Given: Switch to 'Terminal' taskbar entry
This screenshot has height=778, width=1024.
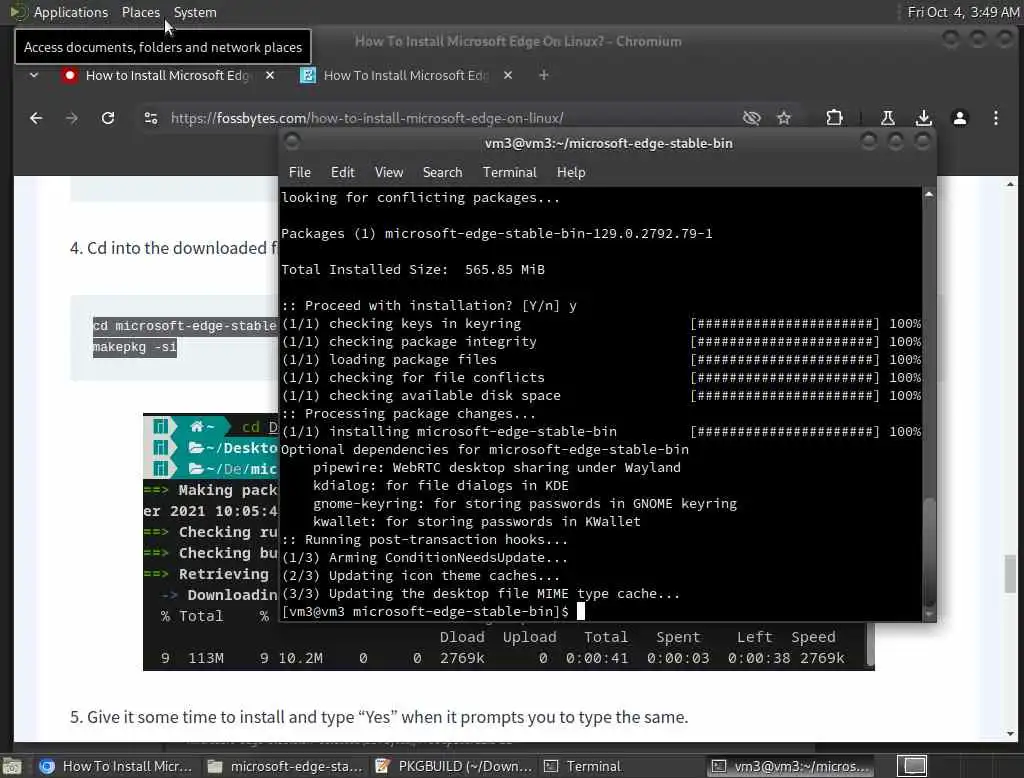Looking at the screenshot, I should pos(621,766).
